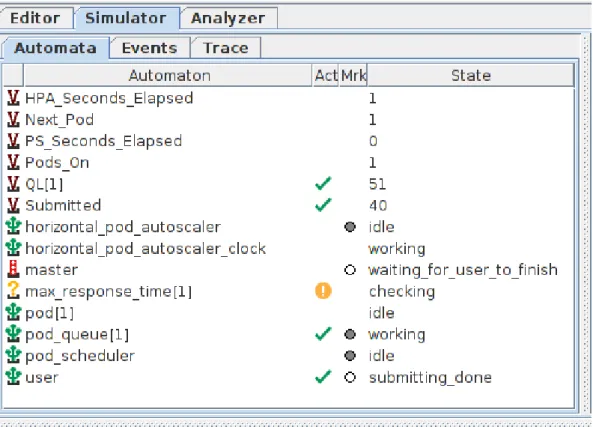This screenshot has height=427, width=593.
Task: Click the red supervisor icon beside master
Action: (x=13, y=269)
